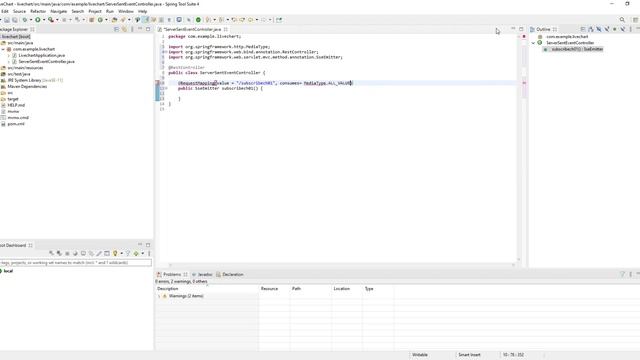
Task: Click the Boot Dashboard filter input field
Action: pos(76,262)
